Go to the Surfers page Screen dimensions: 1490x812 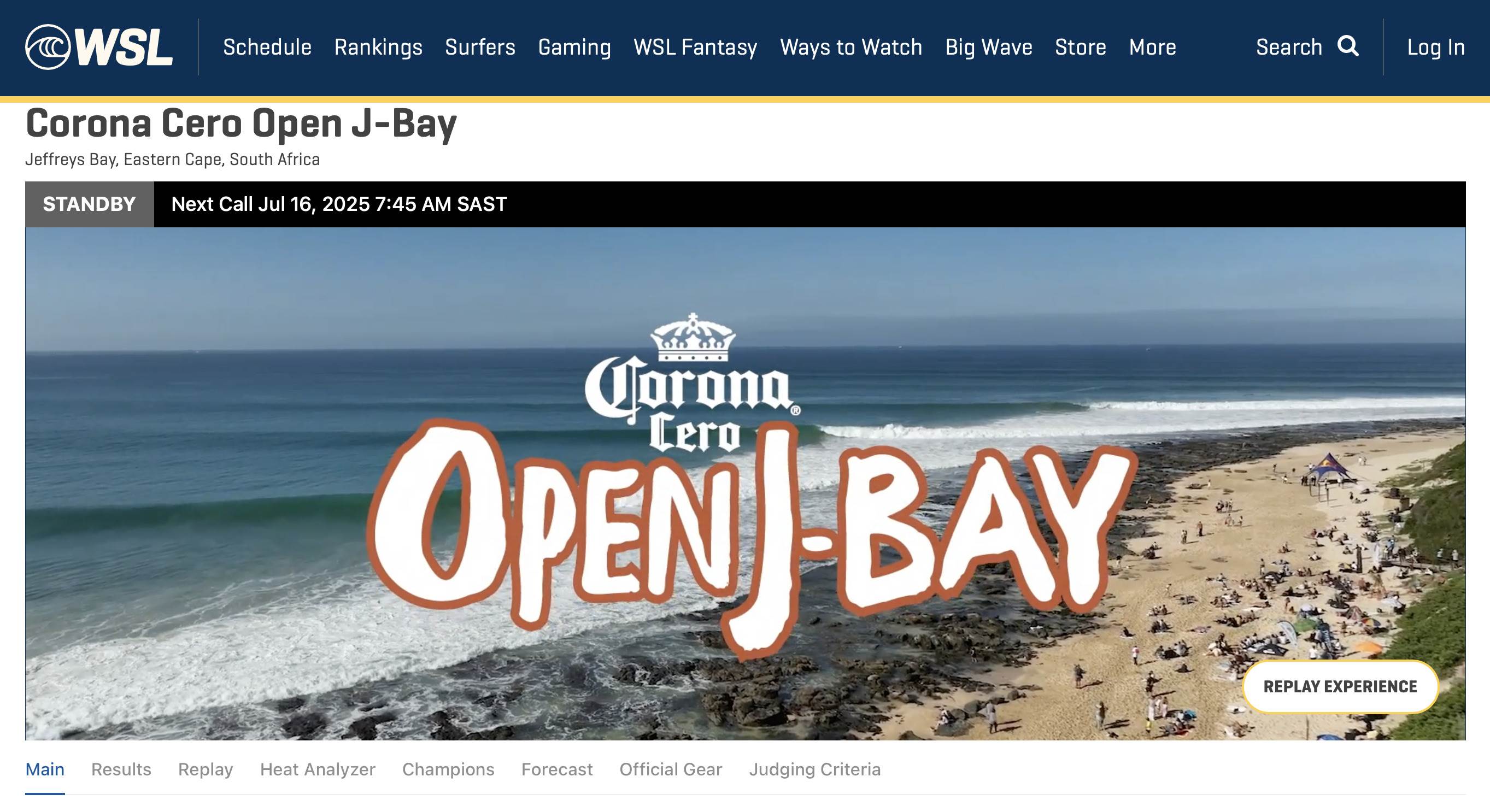[480, 47]
